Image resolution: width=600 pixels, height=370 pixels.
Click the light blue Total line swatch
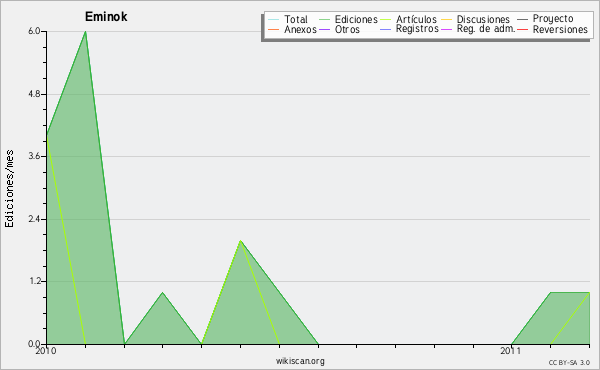(273, 20)
